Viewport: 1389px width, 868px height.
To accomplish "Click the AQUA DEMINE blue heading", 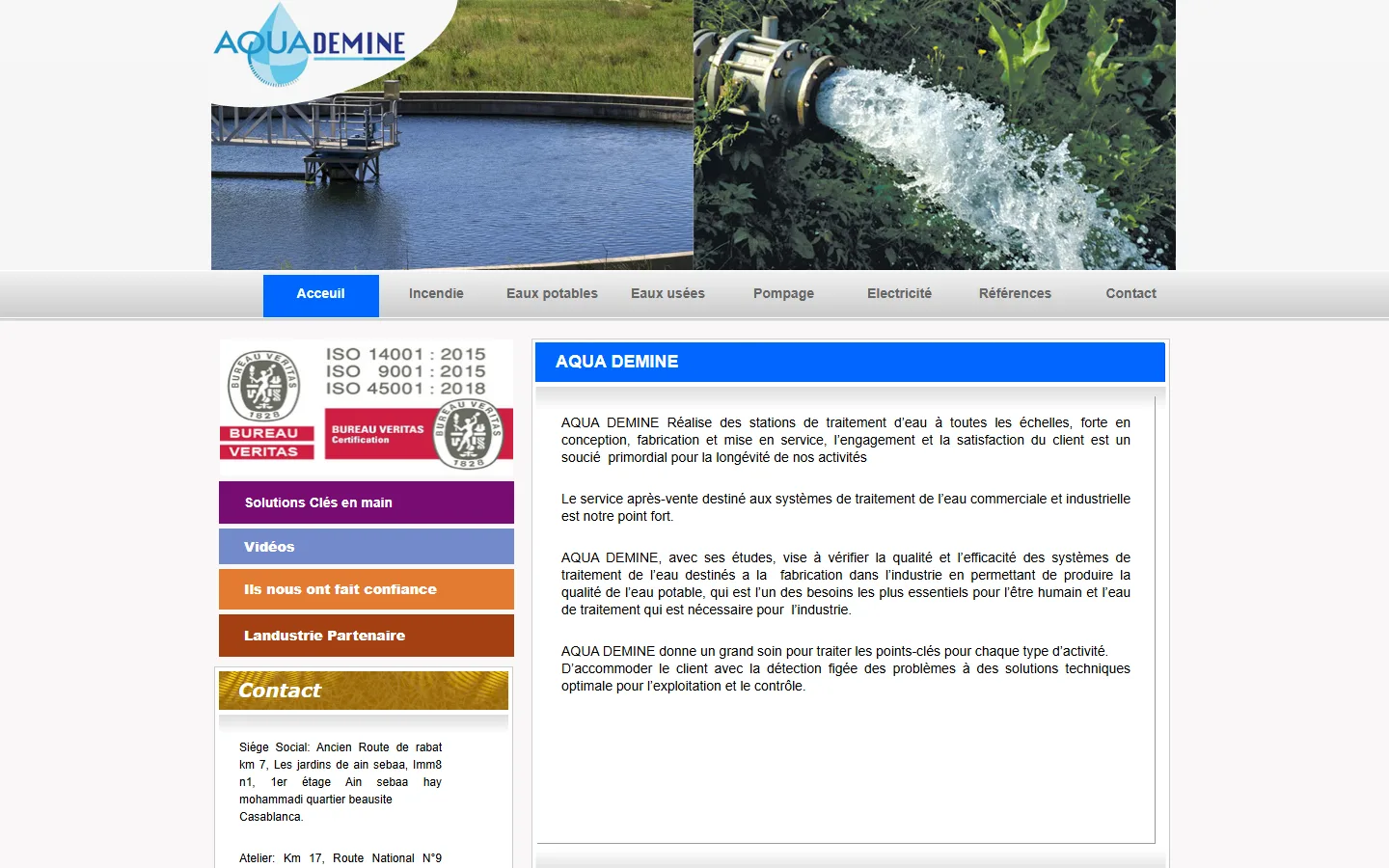I will click(850, 362).
